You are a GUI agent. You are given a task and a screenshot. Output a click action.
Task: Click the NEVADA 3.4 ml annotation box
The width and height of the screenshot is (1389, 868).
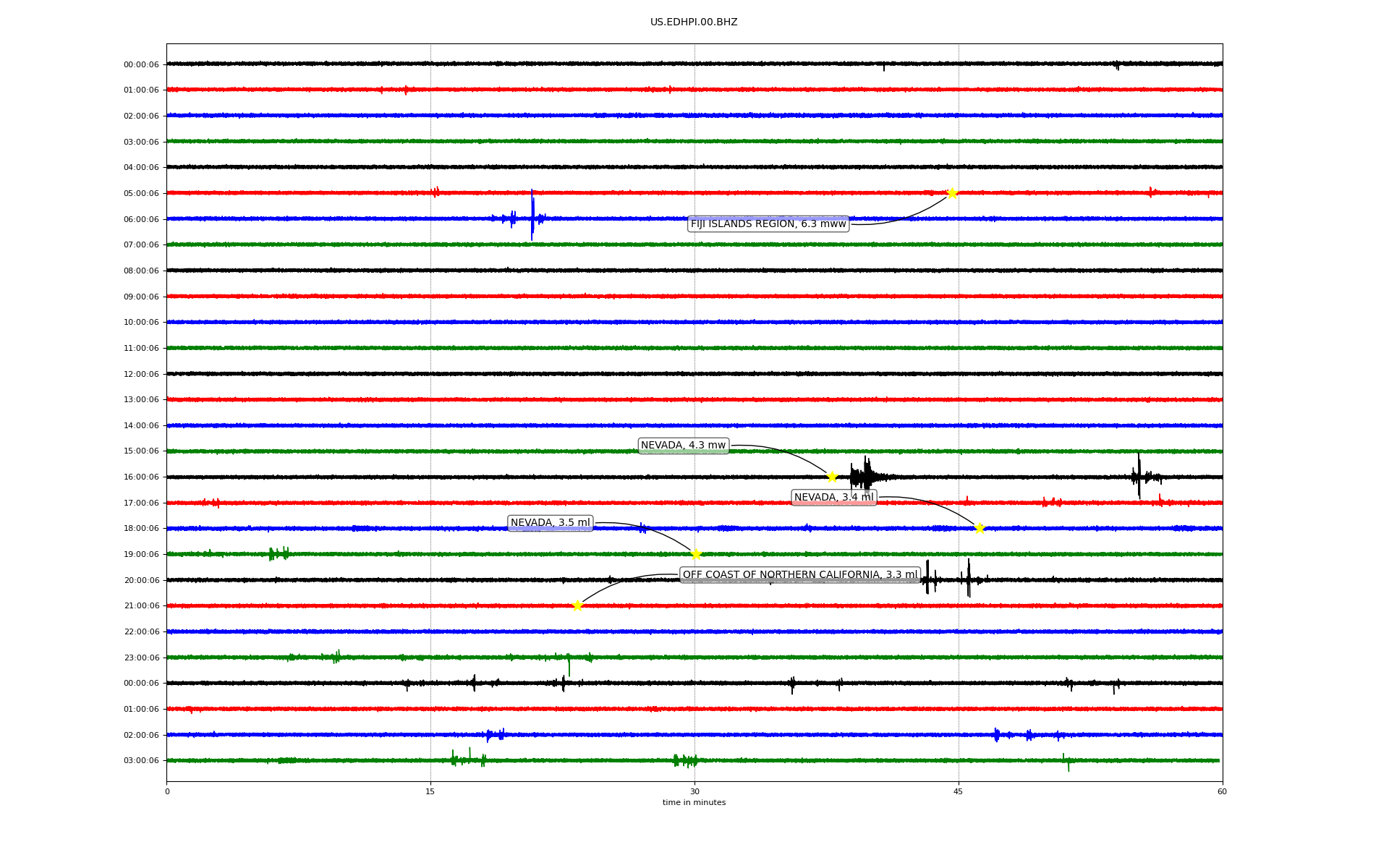point(834,498)
